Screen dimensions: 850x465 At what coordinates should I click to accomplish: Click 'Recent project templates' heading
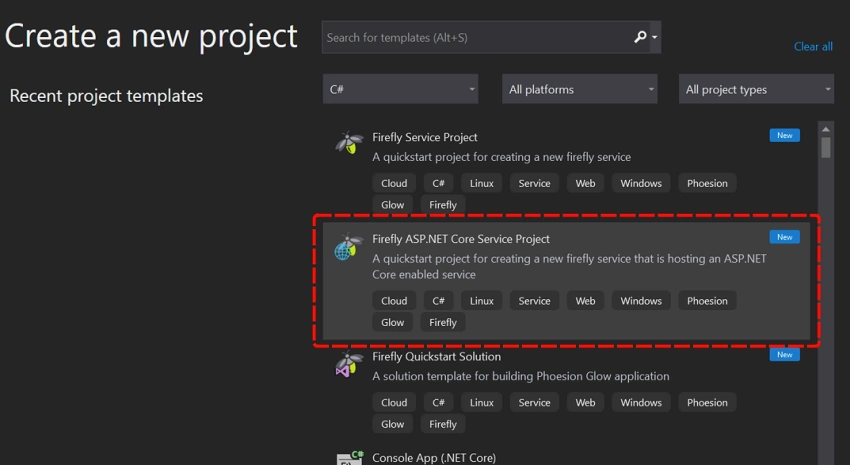[x=106, y=96]
